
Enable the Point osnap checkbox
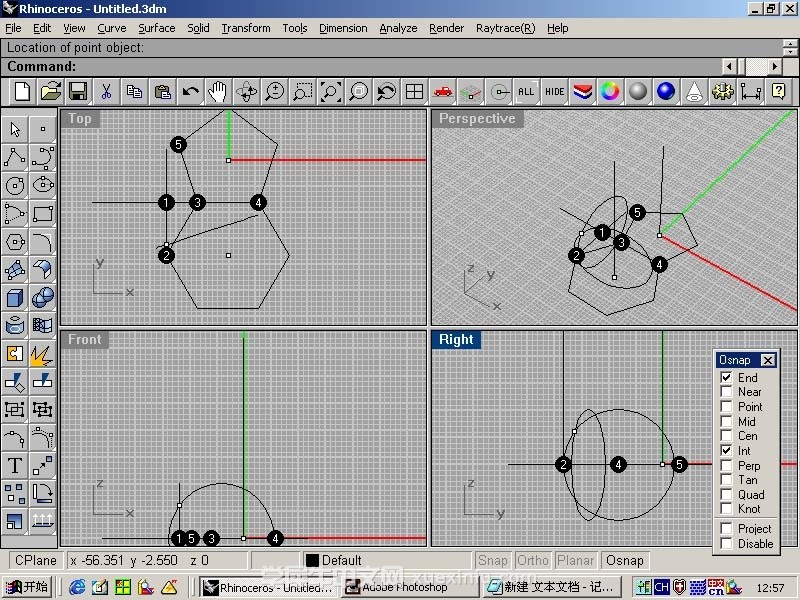727,407
